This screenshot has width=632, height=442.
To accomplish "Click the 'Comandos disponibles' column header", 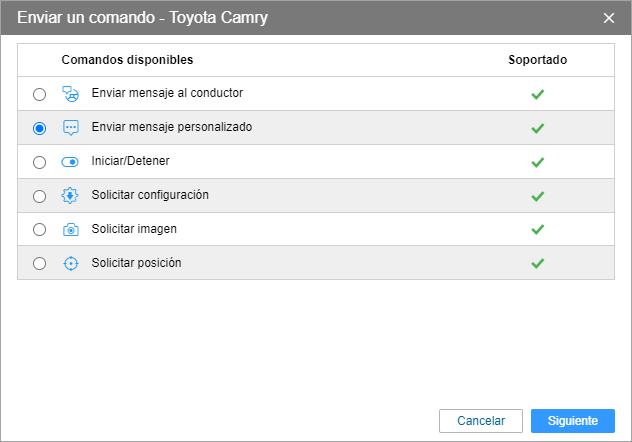I will coord(127,60).
